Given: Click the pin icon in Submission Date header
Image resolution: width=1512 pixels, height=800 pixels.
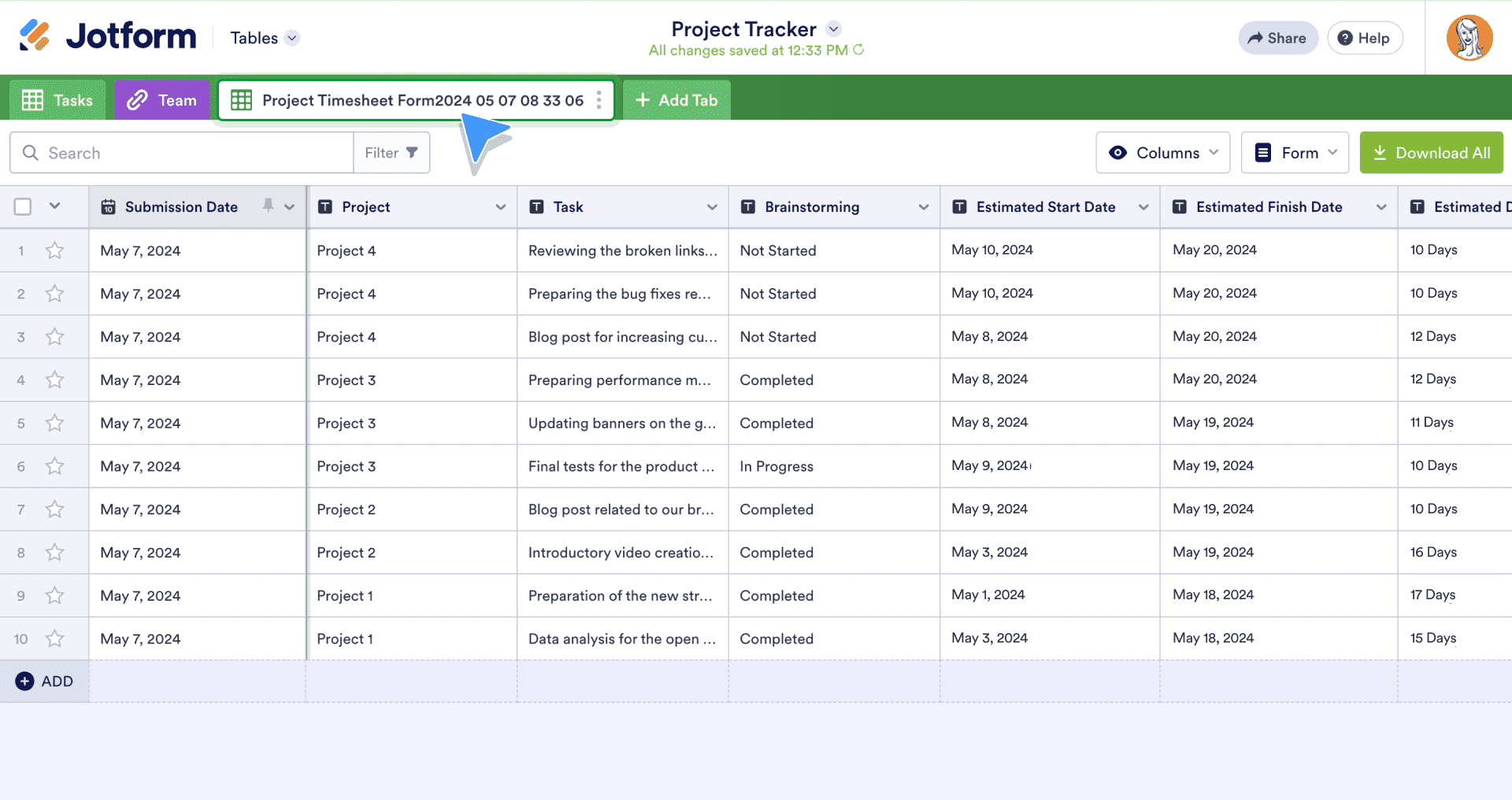Looking at the screenshot, I should coord(269,206).
